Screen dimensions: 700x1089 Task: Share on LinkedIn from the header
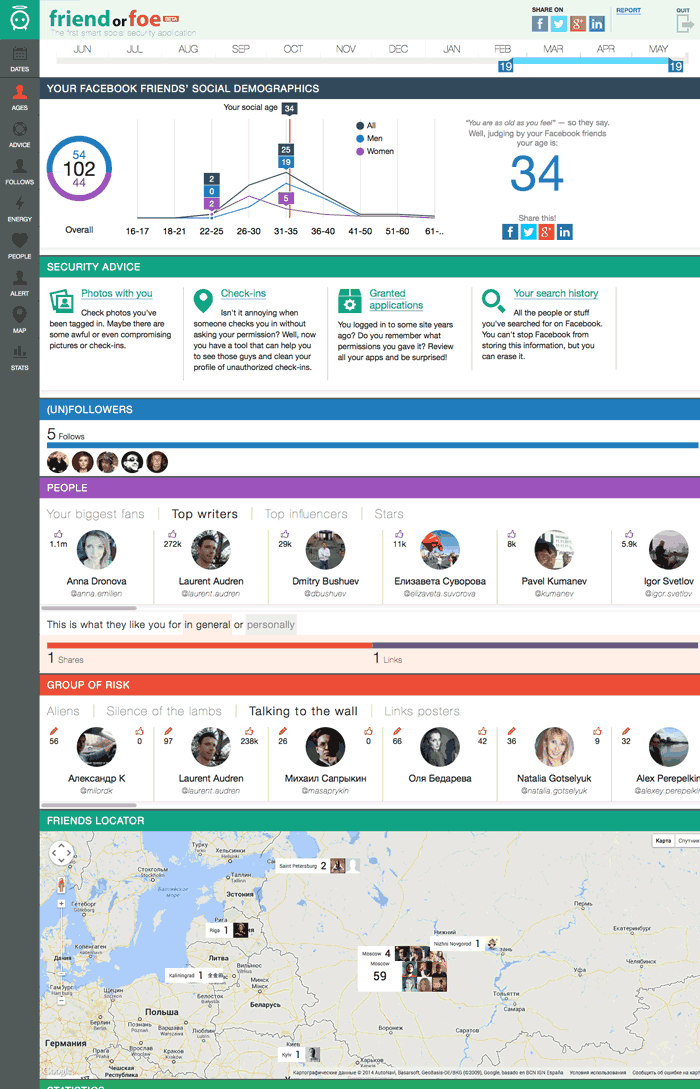(597, 24)
